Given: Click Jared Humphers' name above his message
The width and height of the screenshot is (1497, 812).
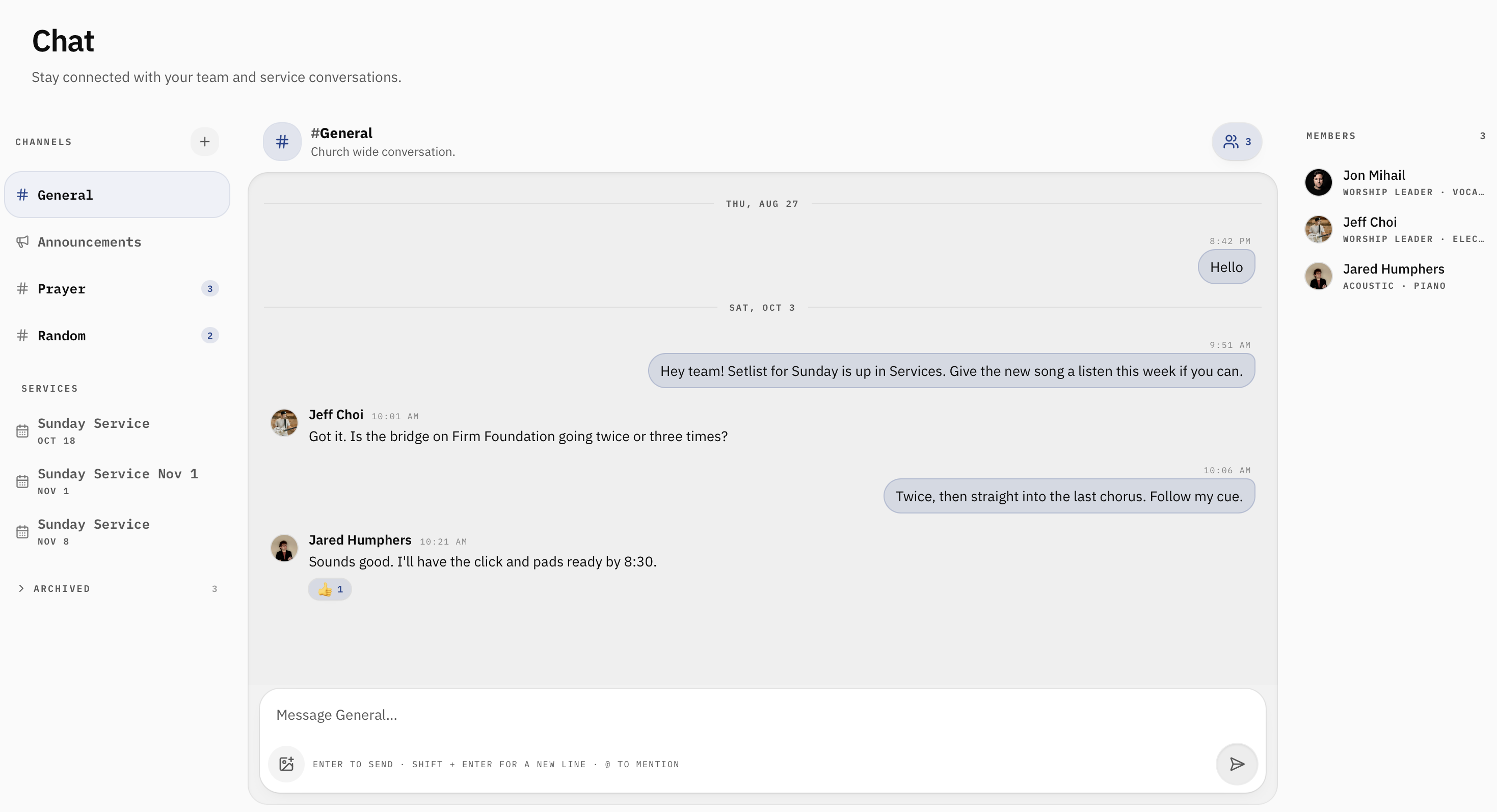Looking at the screenshot, I should tap(360, 540).
